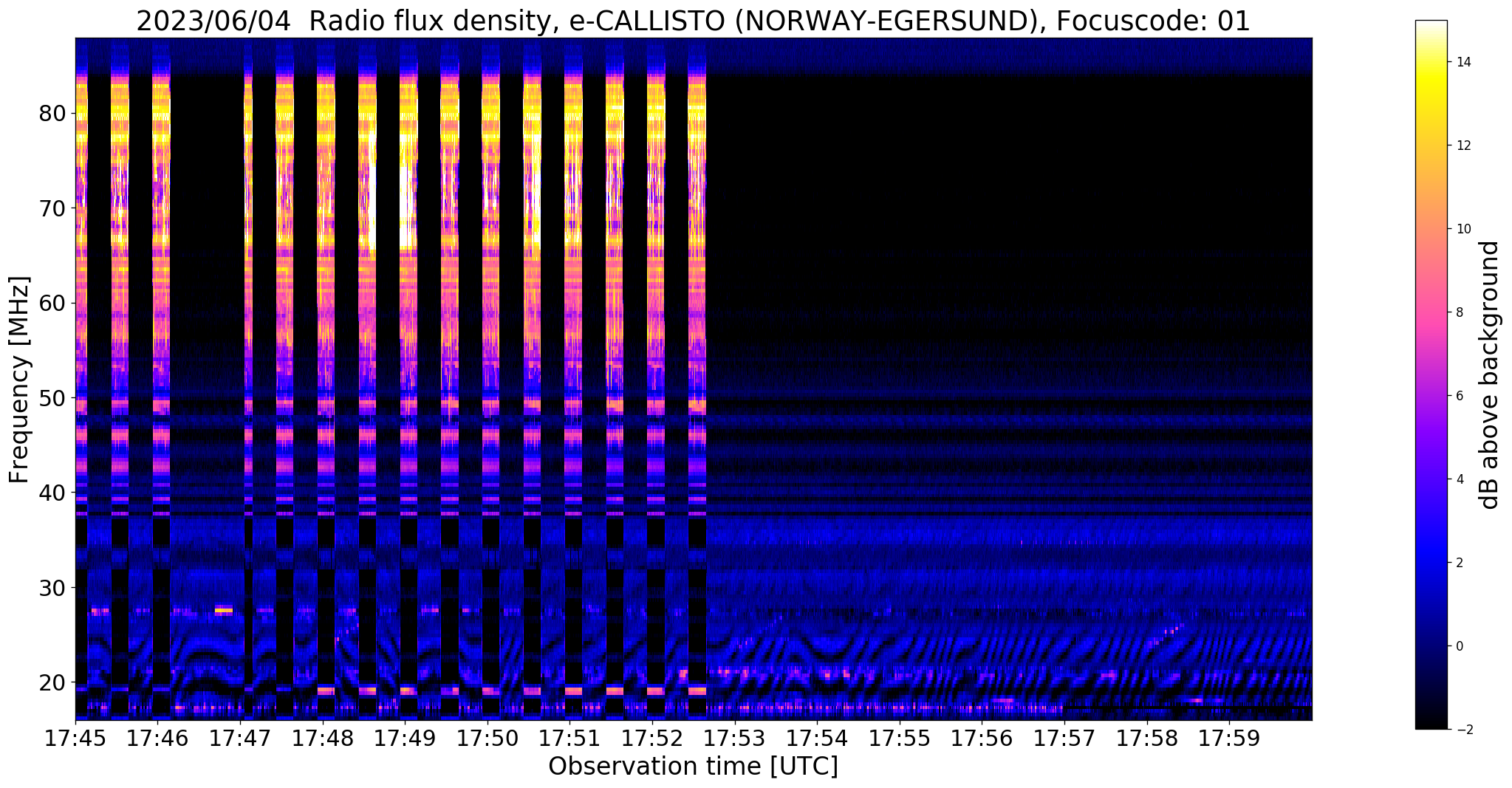Click the 80 MHz frequency tick label
The width and height of the screenshot is (1512, 788).
(x=53, y=114)
